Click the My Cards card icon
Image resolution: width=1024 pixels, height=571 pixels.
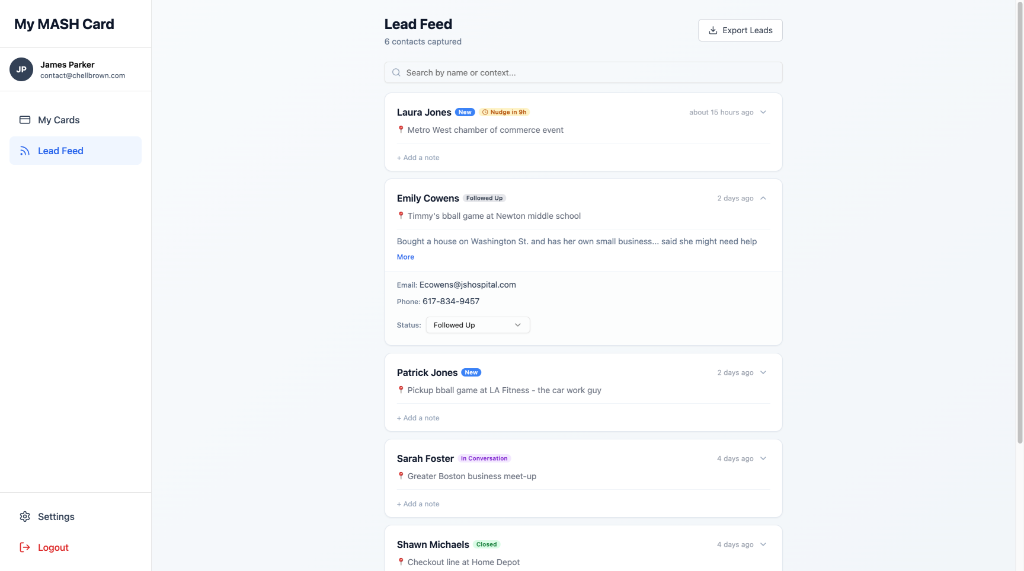pyautogui.click(x=25, y=120)
